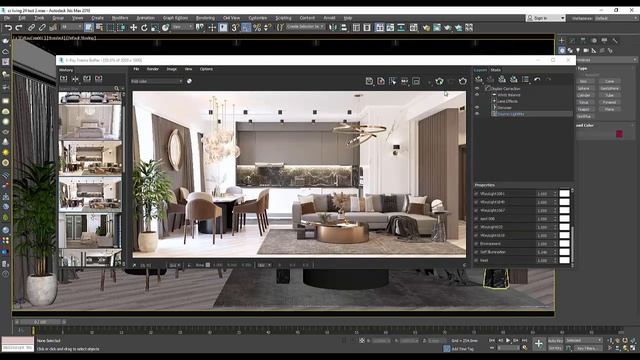Image resolution: width=640 pixels, height=360 pixels.
Task: Select the bedroom render thumbnail in History
Action: point(90,122)
